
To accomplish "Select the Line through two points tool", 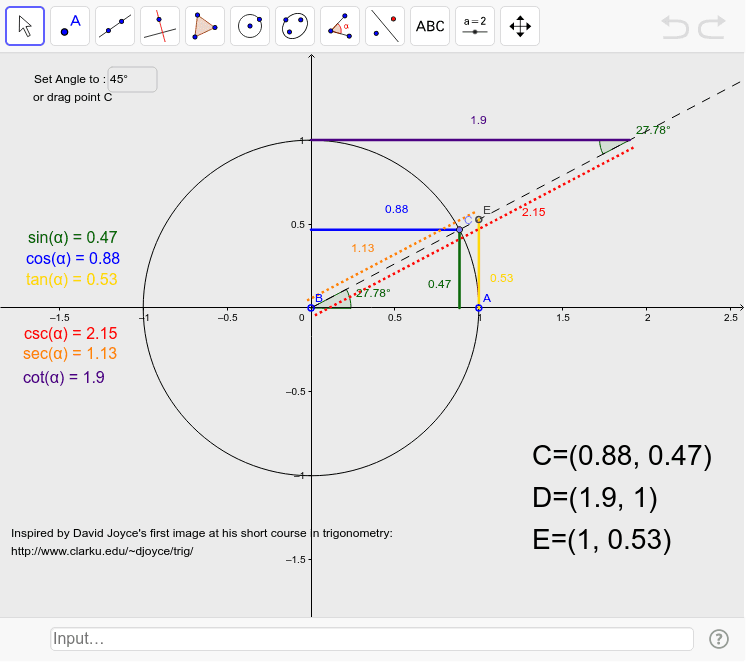I will click(x=115, y=26).
